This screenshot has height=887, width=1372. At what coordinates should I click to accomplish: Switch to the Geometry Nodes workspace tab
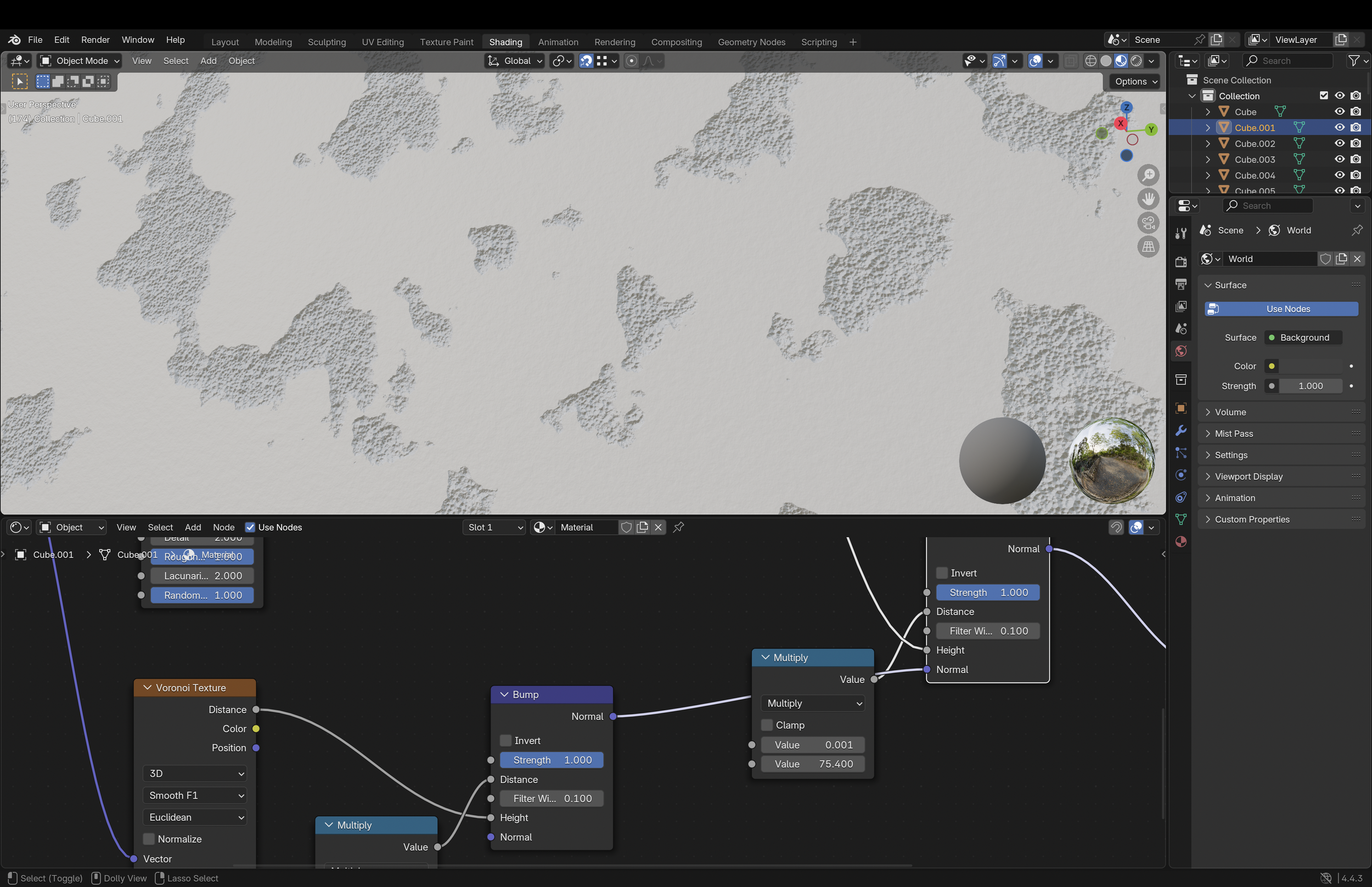point(751,42)
